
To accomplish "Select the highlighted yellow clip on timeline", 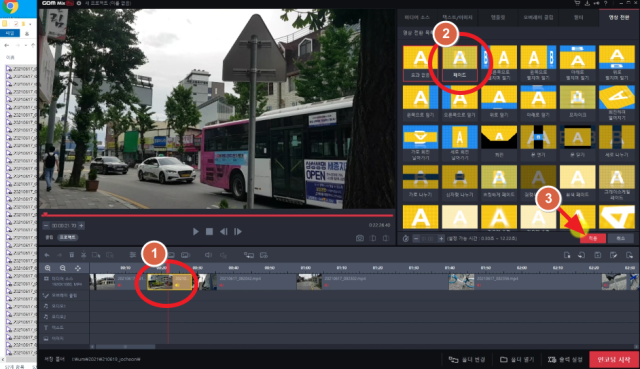I will pyautogui.click(x=170, y=282).
